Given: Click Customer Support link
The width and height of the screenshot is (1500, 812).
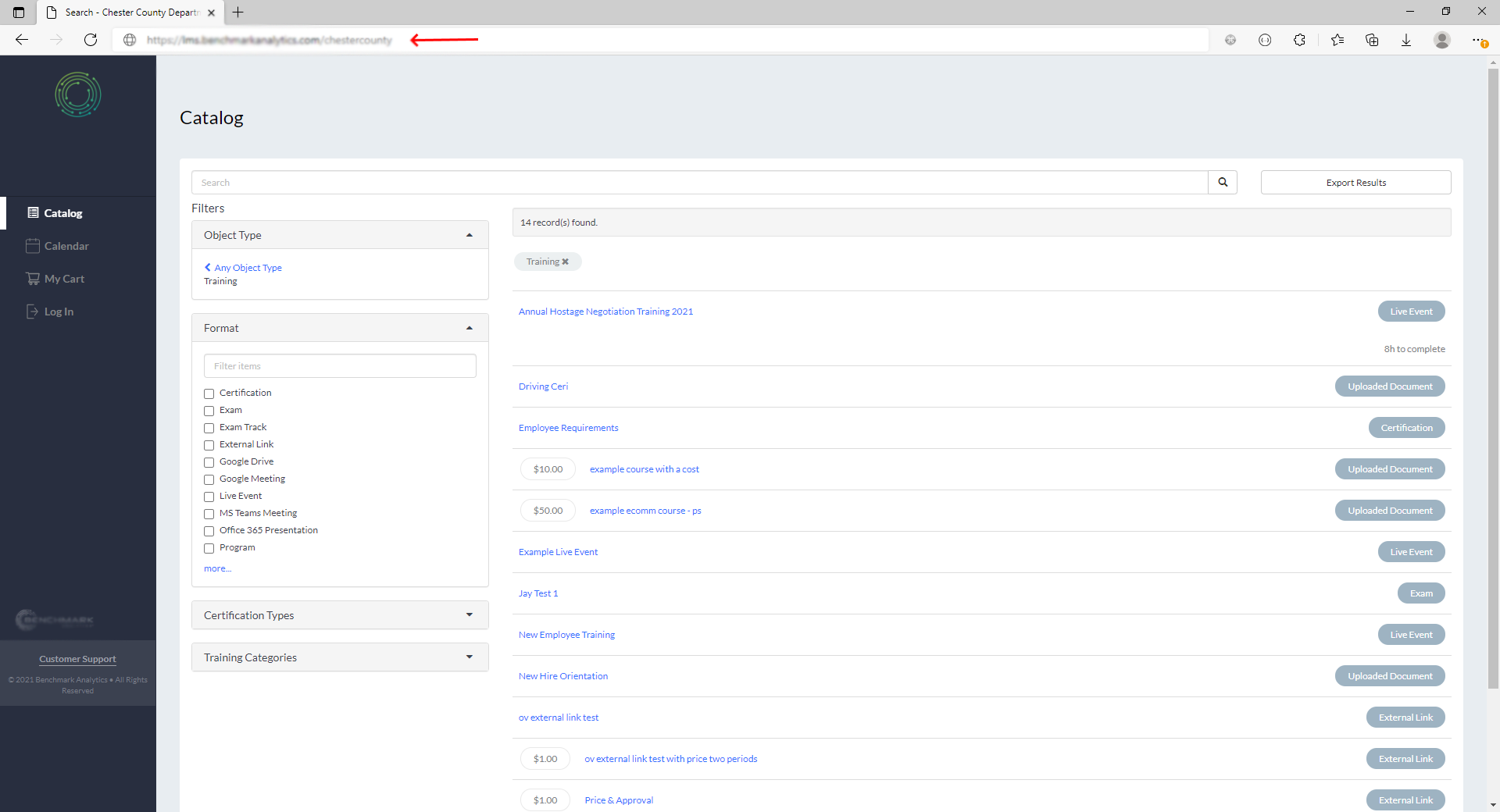Looking at the screenshot, I should coord(77,659).
